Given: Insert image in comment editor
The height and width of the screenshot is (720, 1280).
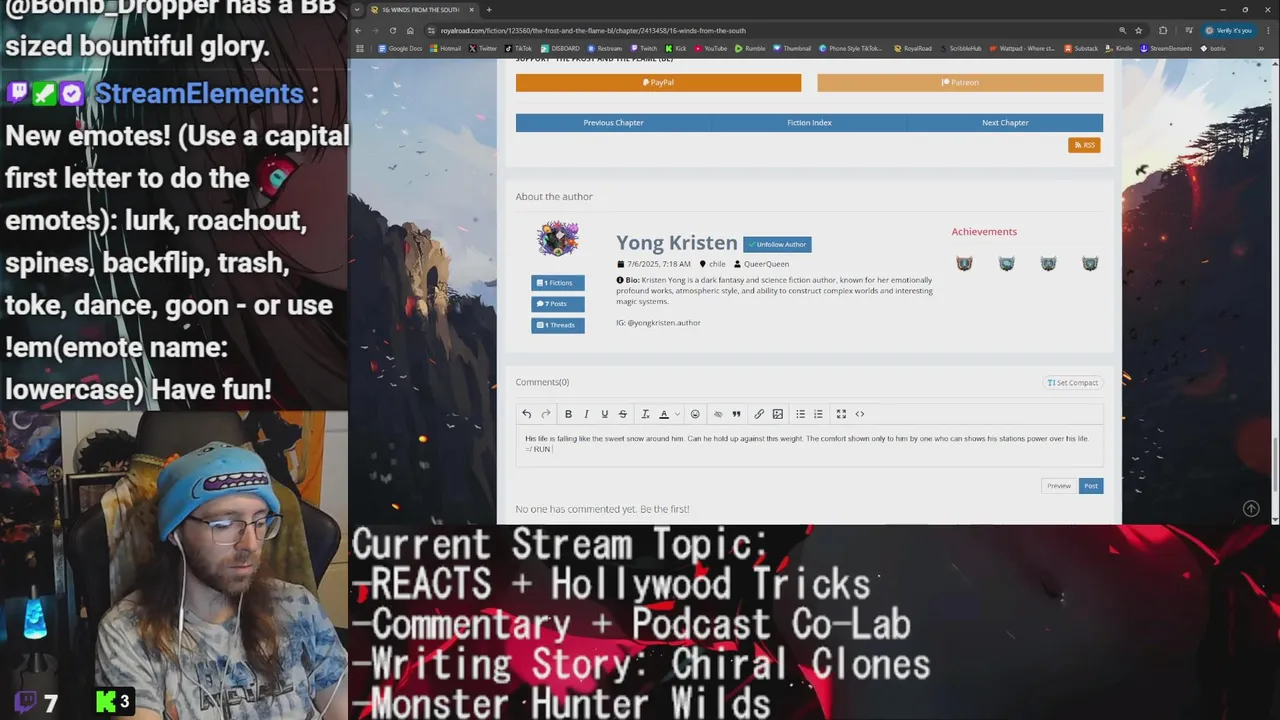Looking at the screenshot, I should (777, 414).
